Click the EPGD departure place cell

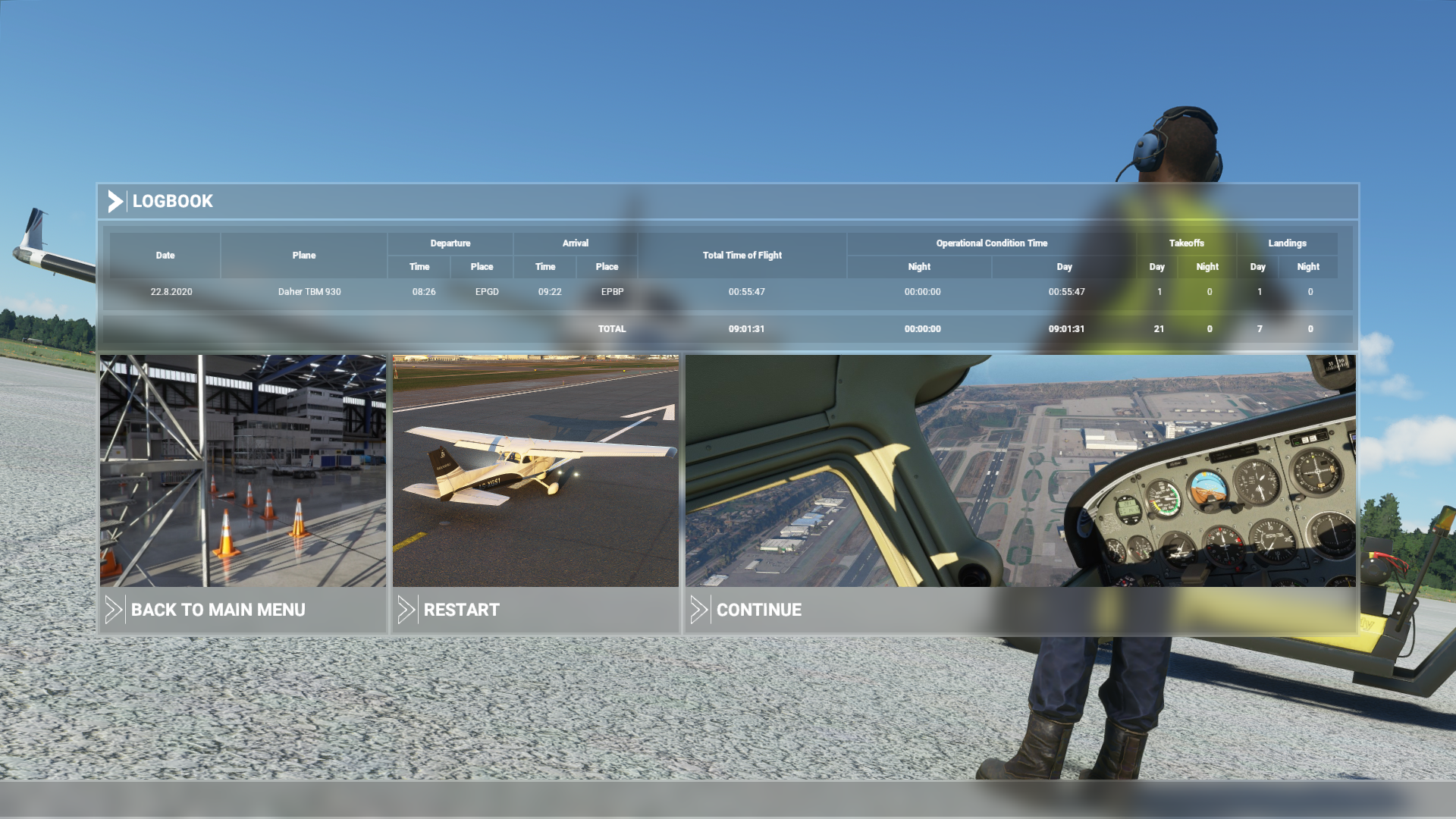[487, 292]
